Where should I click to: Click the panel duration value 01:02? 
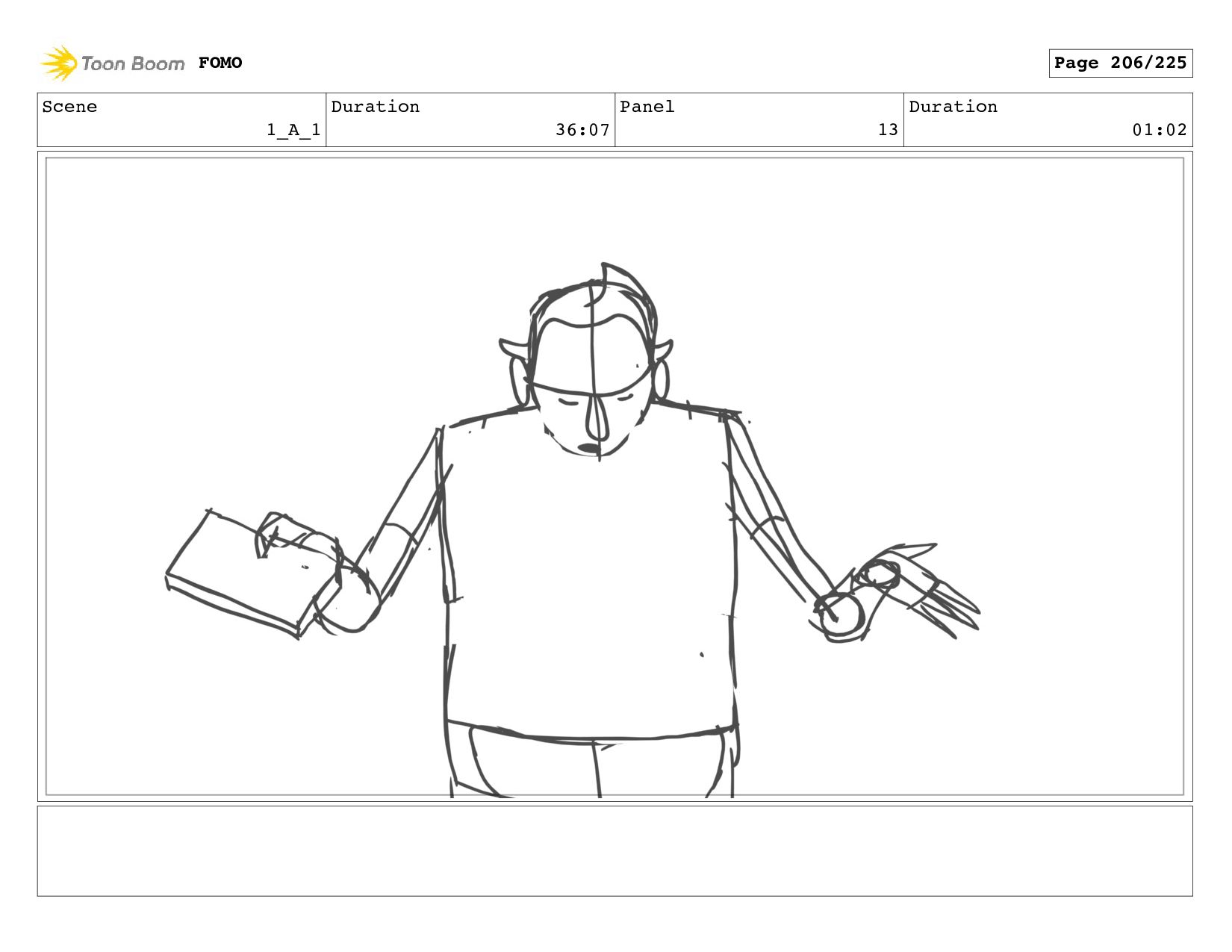point(1160,130)
